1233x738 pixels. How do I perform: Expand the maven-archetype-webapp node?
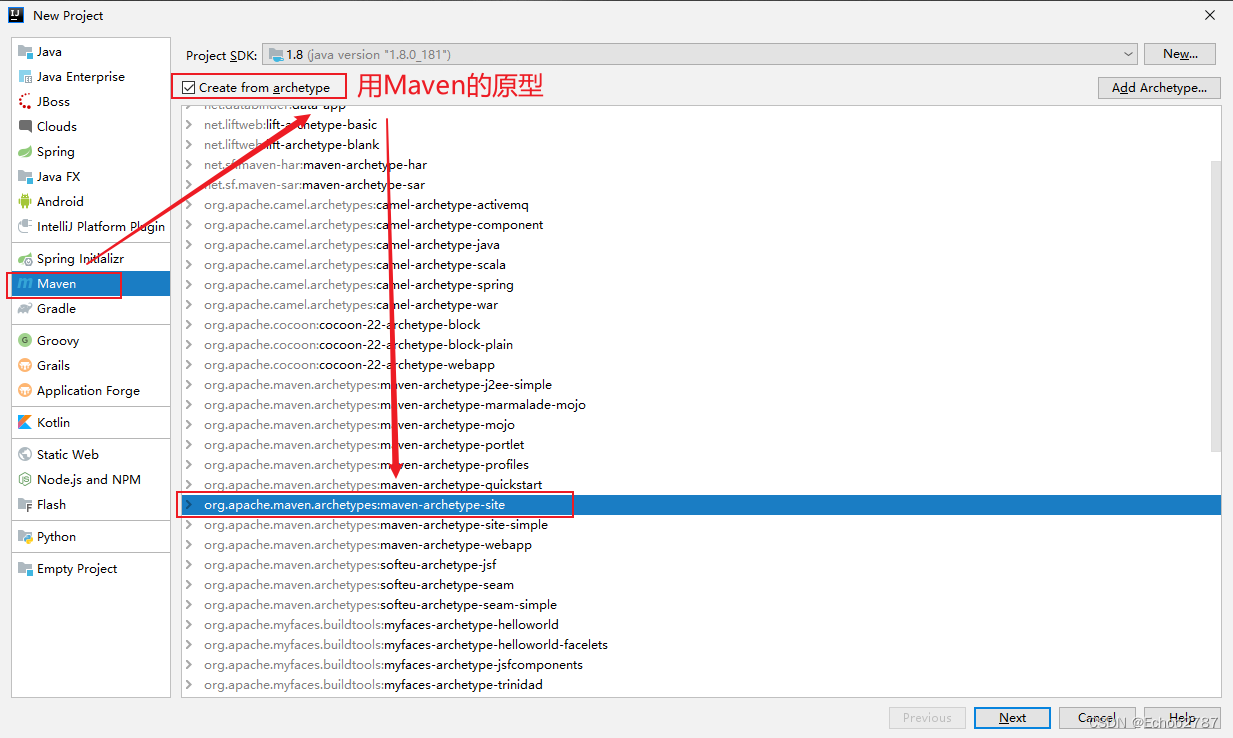189,545
